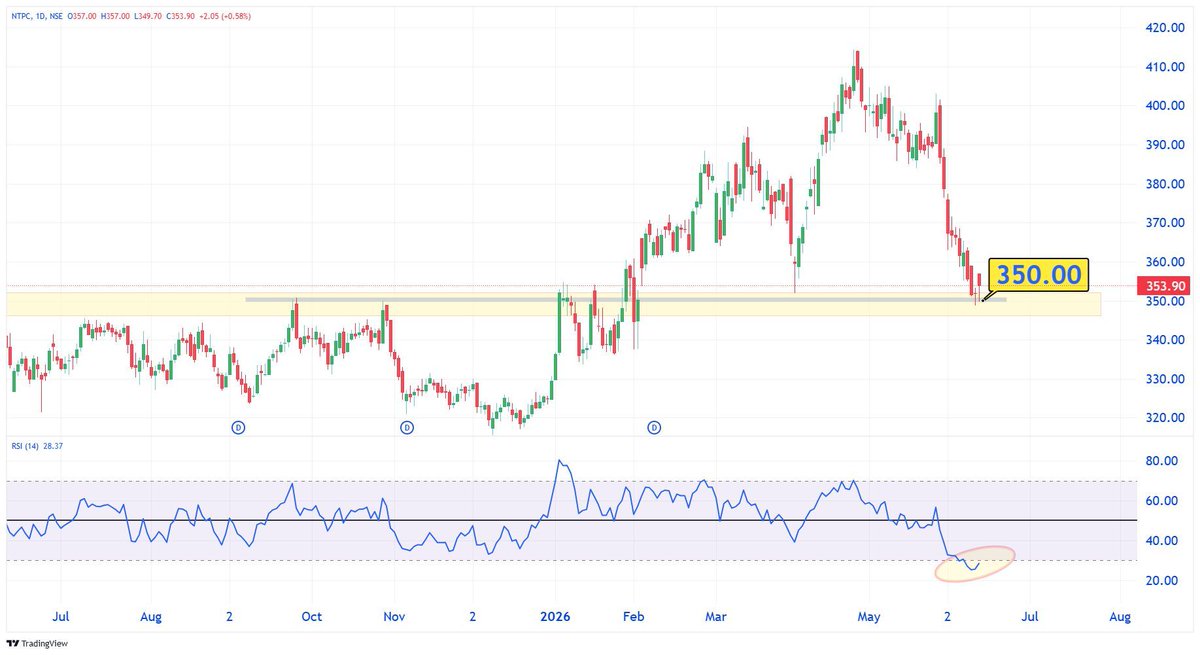Screen dimensions: 1200x655
Task: Open the dividend marker above the Feb label
Action: [655, 428]
